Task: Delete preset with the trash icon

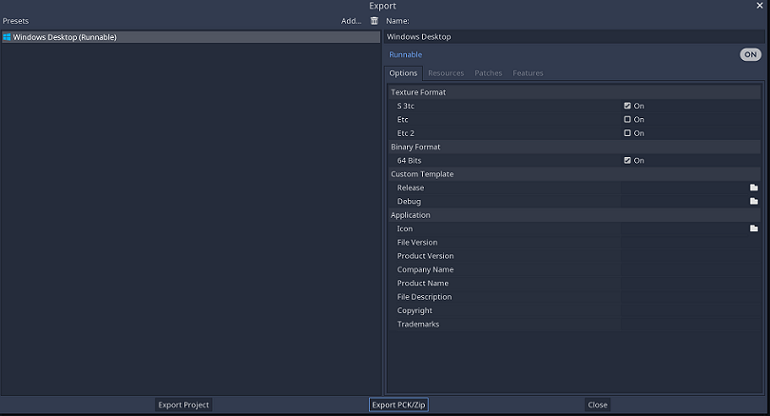Action: [374, 21]
